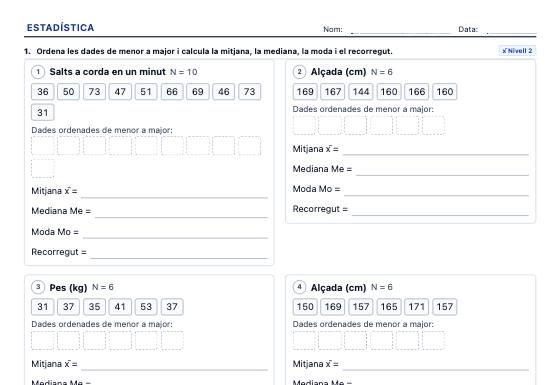Viewport: 560px width, 385px height.
Task: Select the Alçada (cm) title of exercise 4
Action: [338, 288]
